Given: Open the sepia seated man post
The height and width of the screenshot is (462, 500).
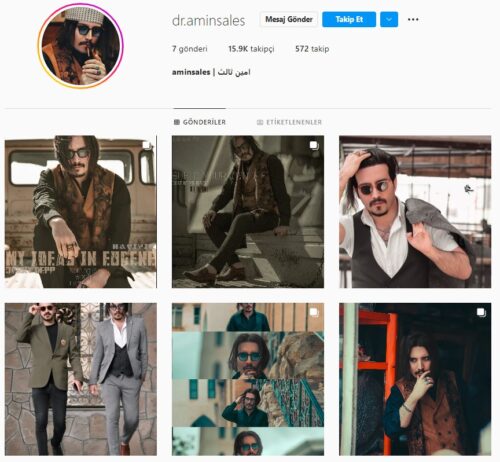Looking at the screenshot, I should pyautogui.click(x=248, y=212).
